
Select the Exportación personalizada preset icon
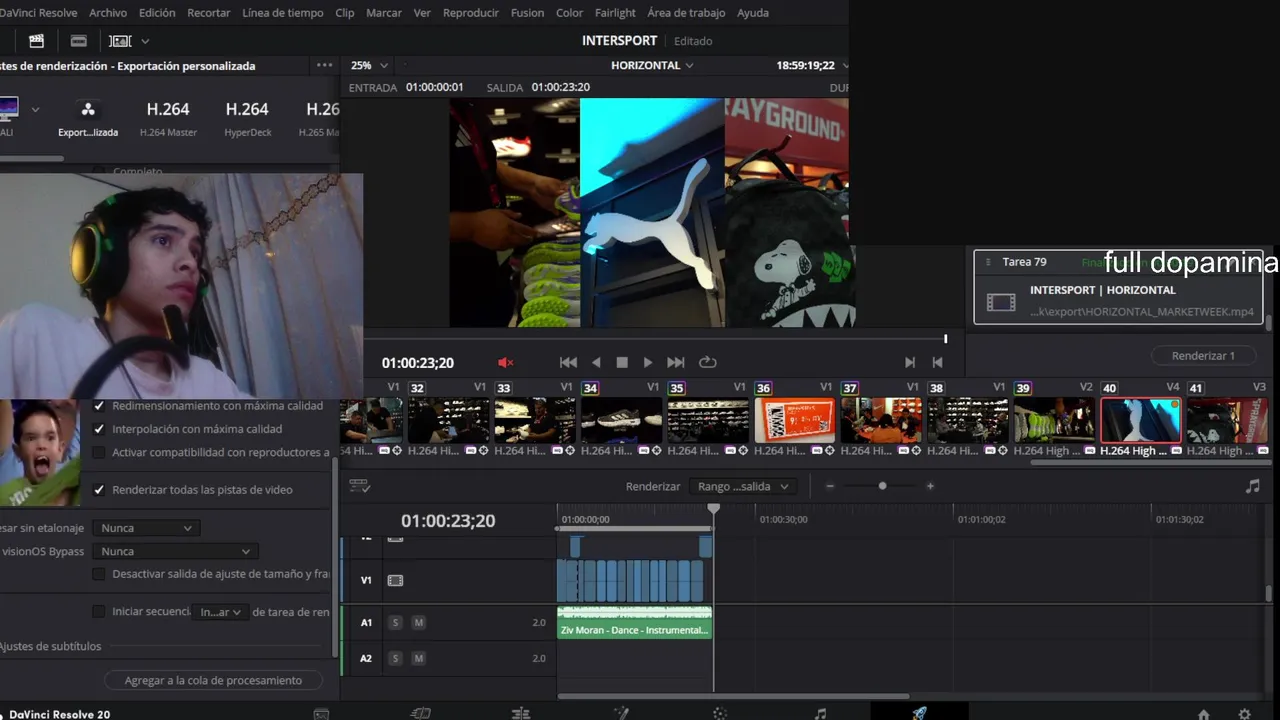coord(88,109)
